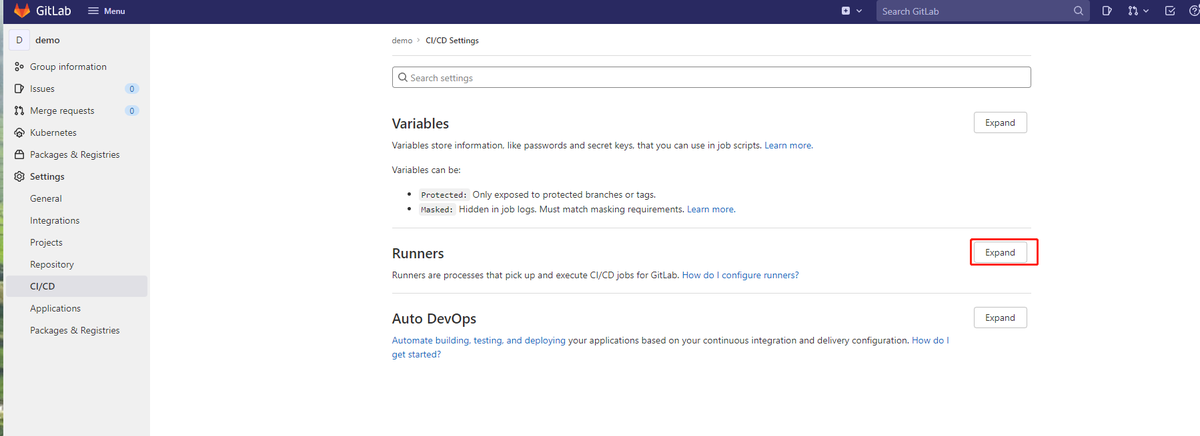Open Learn more link about masking requirements
Image resolution: width=1200 pixels, height=436 pixels.
[x=711, y=210]
